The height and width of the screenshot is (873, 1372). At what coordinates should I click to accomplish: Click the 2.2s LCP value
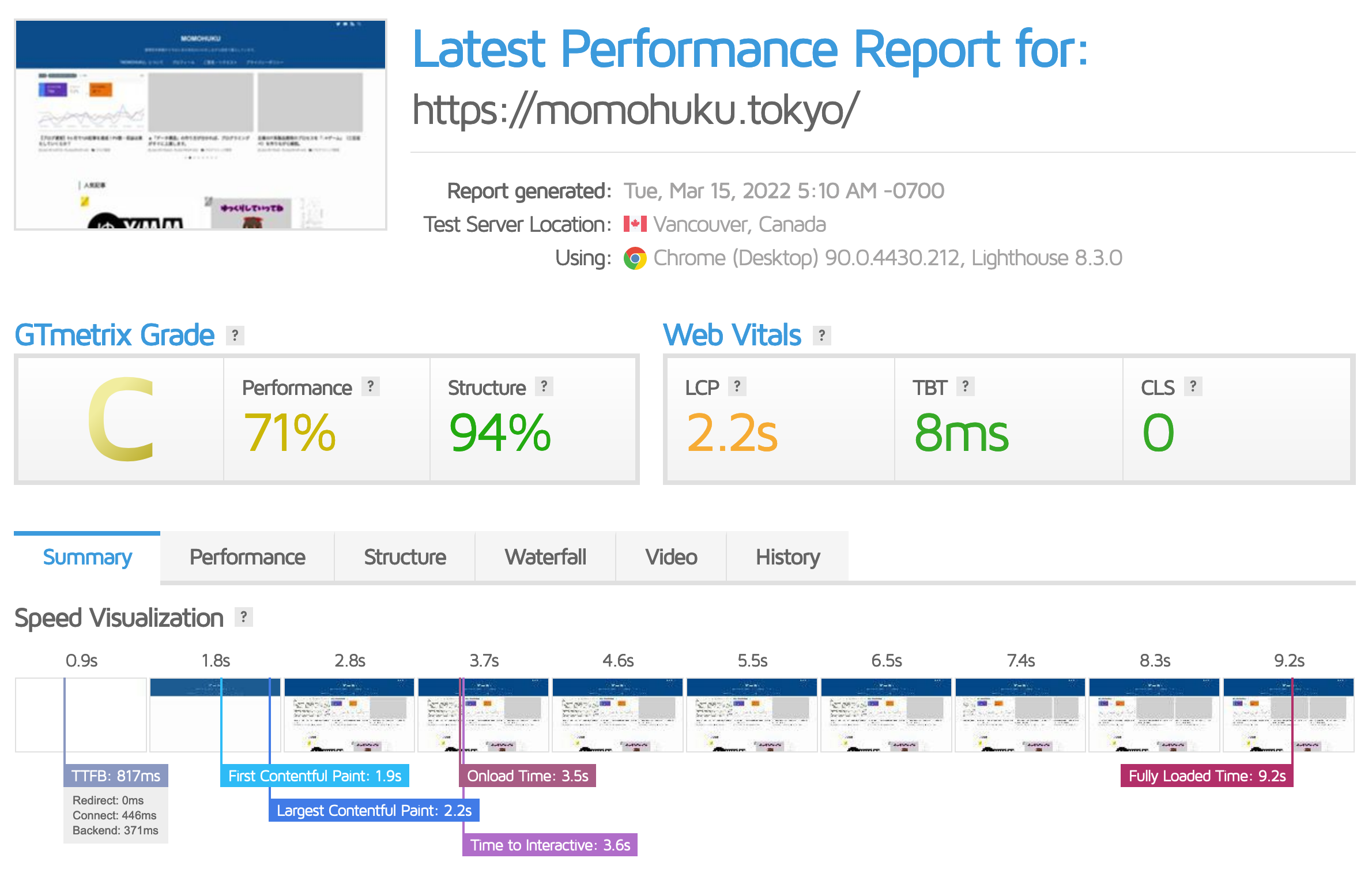pyautogui.click(x=732, y=432)
